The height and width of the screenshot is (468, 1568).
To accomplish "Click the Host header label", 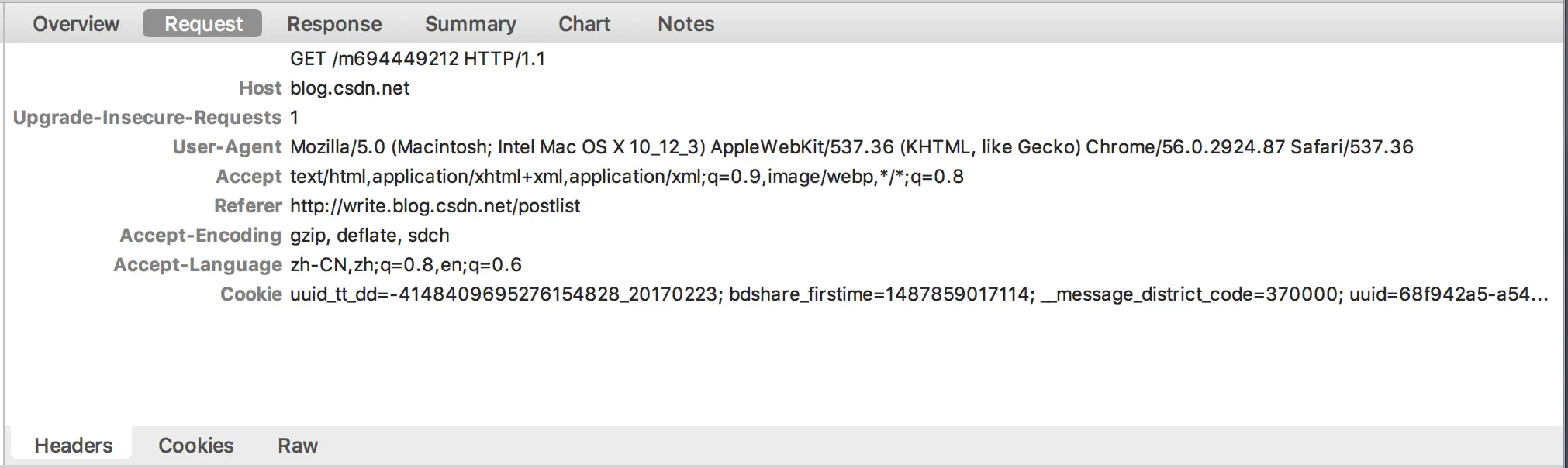I will 260,88.
